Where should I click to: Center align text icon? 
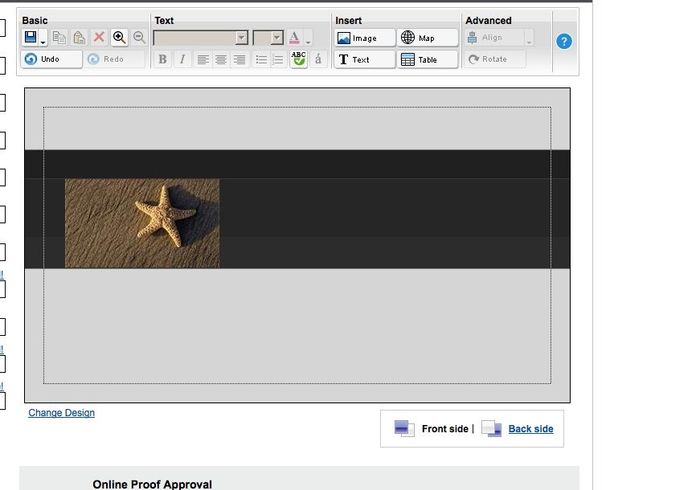click(x=221, y=59)
